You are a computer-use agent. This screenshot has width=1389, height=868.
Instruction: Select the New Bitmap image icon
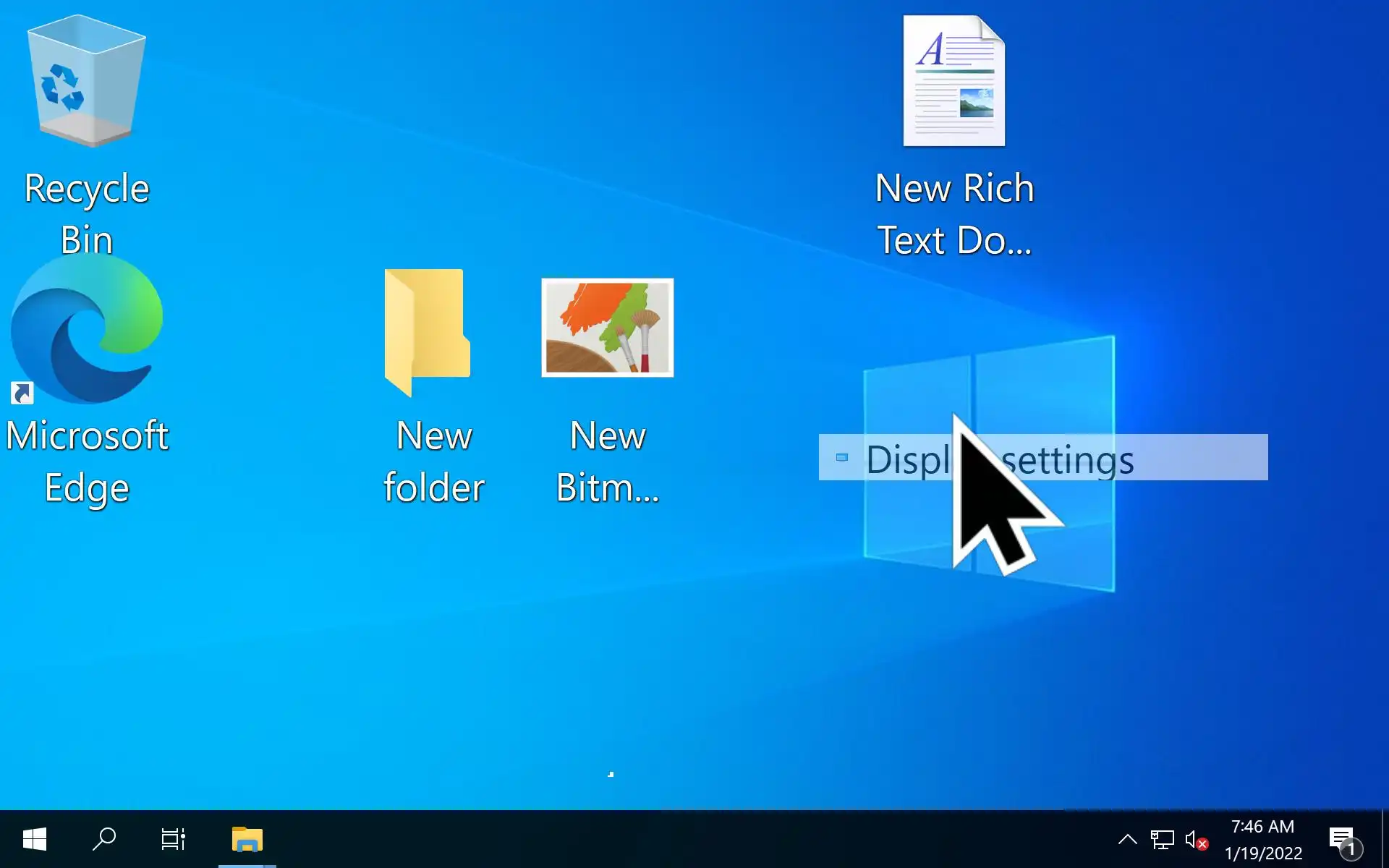pyautogui.click(x=607, y=328)
